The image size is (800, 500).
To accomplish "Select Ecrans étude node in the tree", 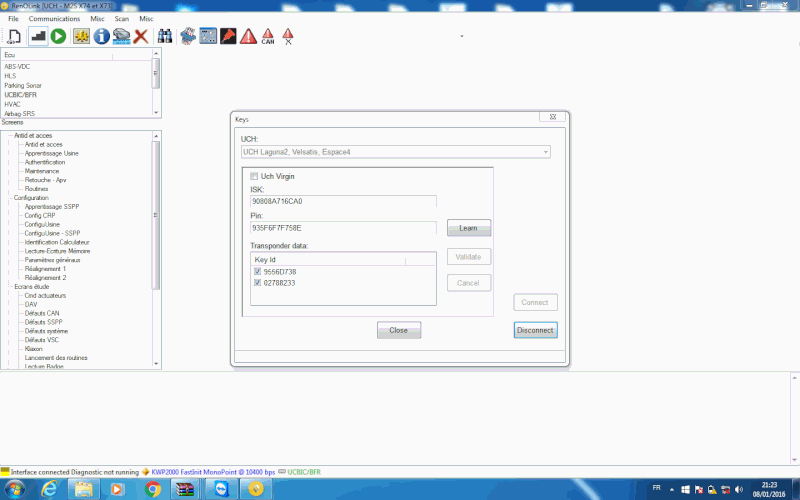I will click(32, 287).
